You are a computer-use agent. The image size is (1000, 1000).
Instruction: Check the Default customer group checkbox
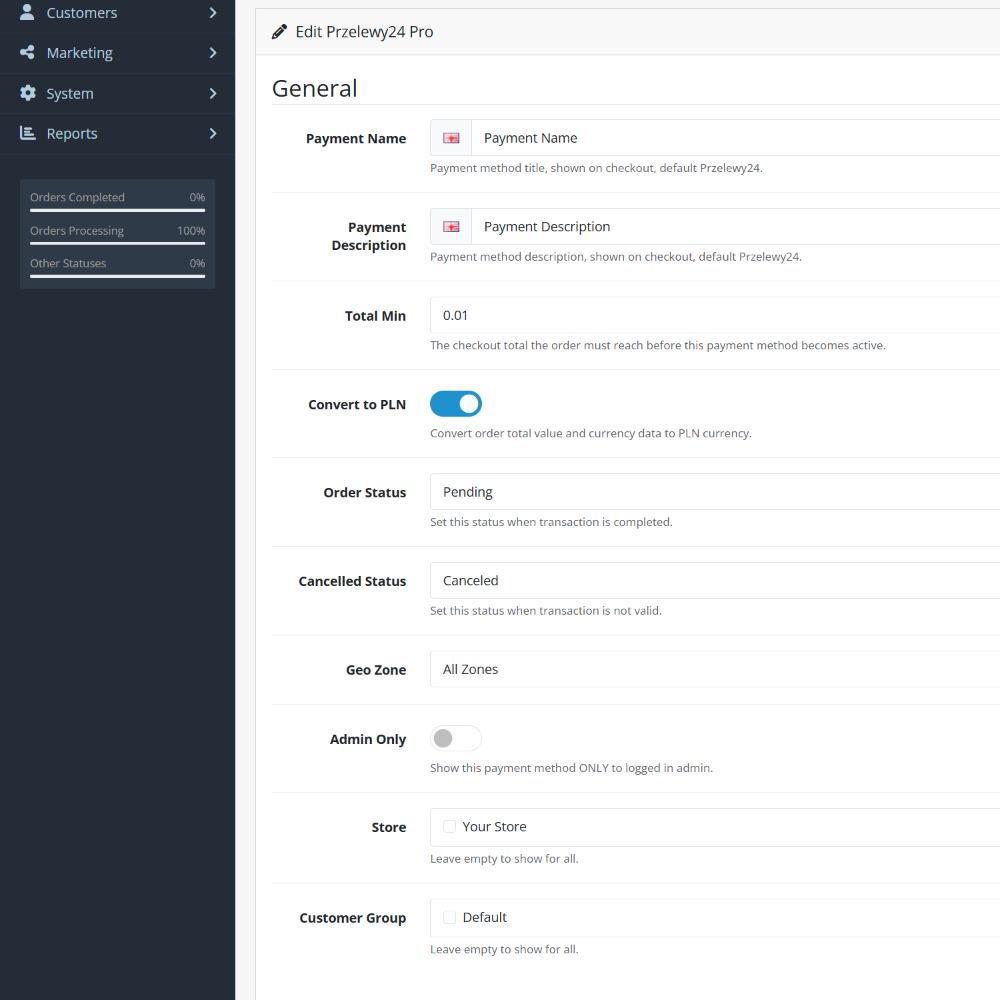(x=450, y=917)
